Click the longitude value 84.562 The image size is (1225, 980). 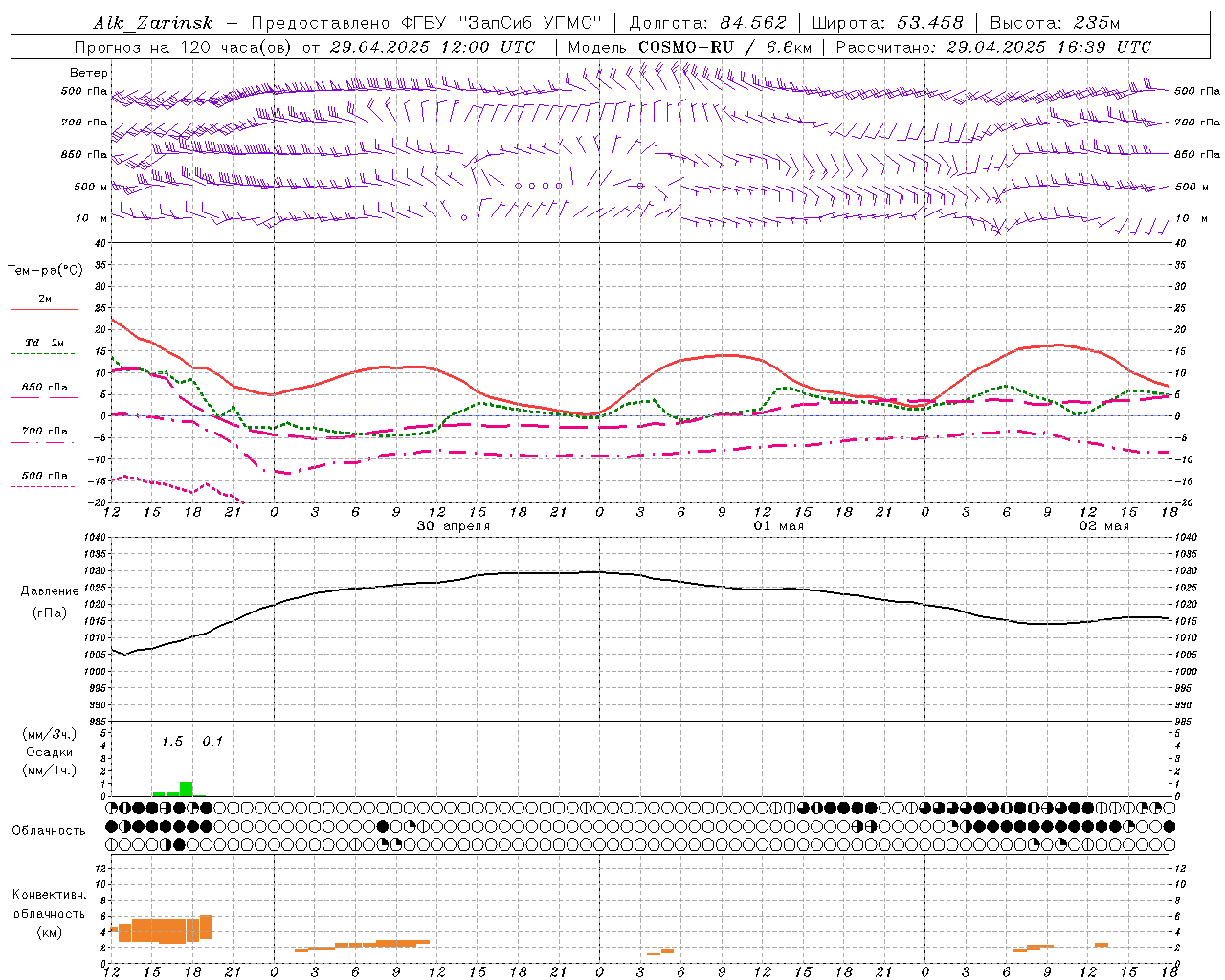coord(753,23)
